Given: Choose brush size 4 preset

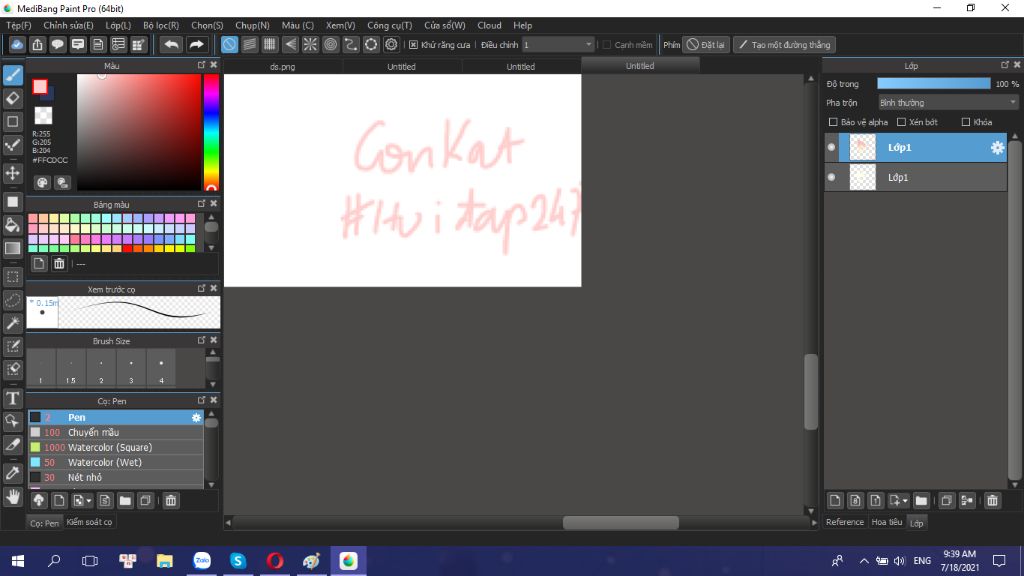Looking at the screenshot, I should (161, 369).
